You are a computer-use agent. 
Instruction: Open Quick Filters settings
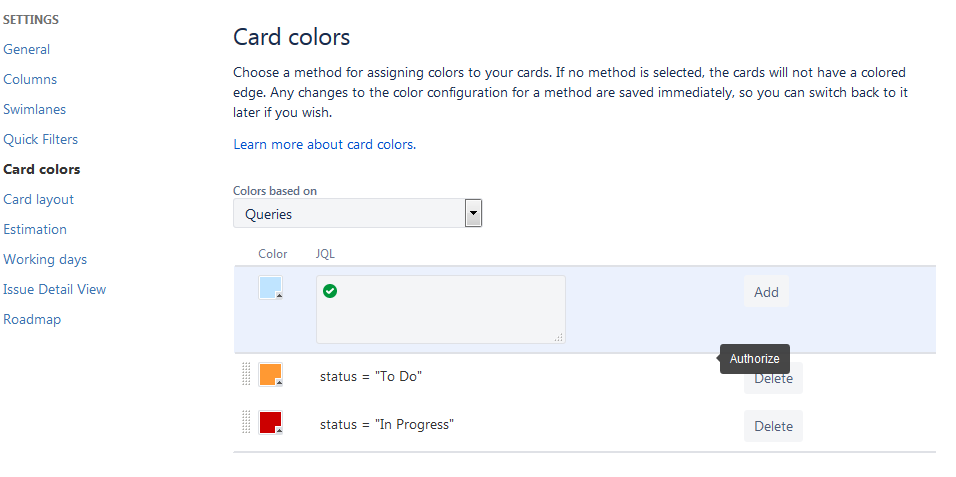click(x=40, y=139)
